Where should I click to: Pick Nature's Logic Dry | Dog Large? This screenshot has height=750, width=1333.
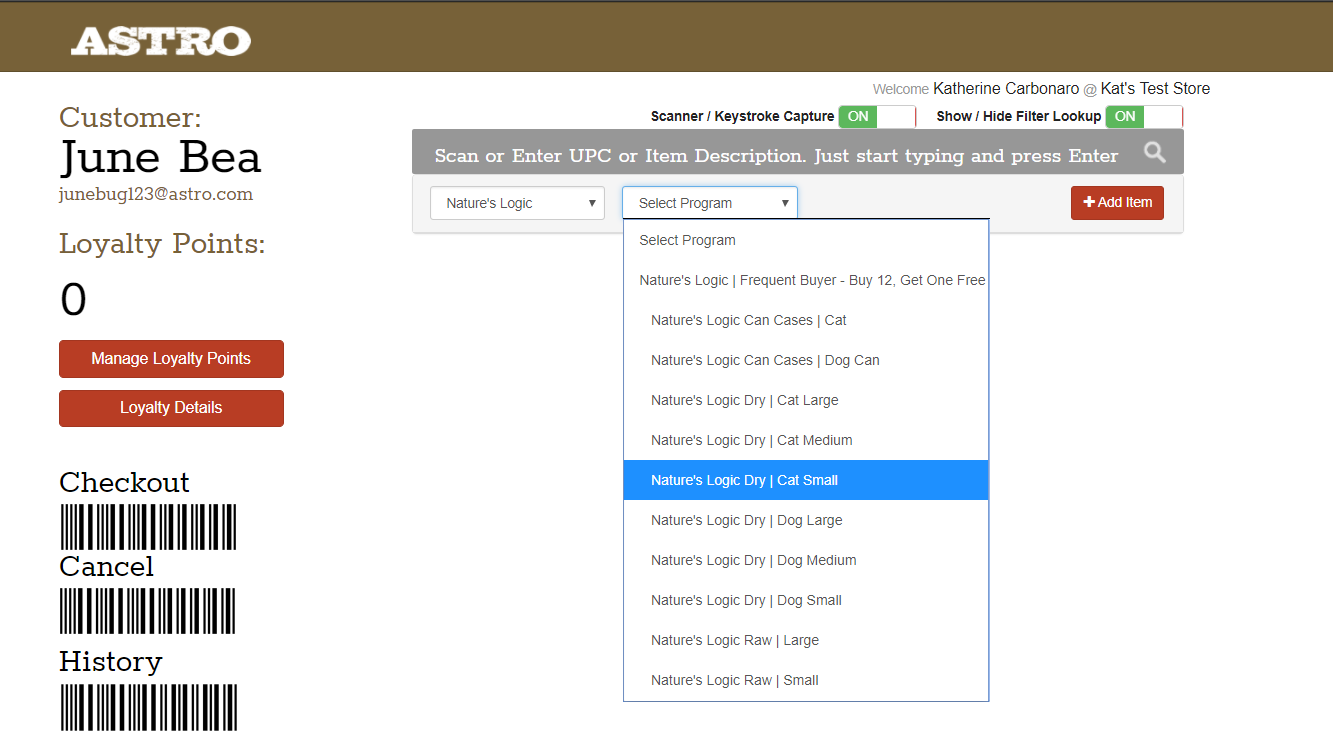[x=806, y=520]
